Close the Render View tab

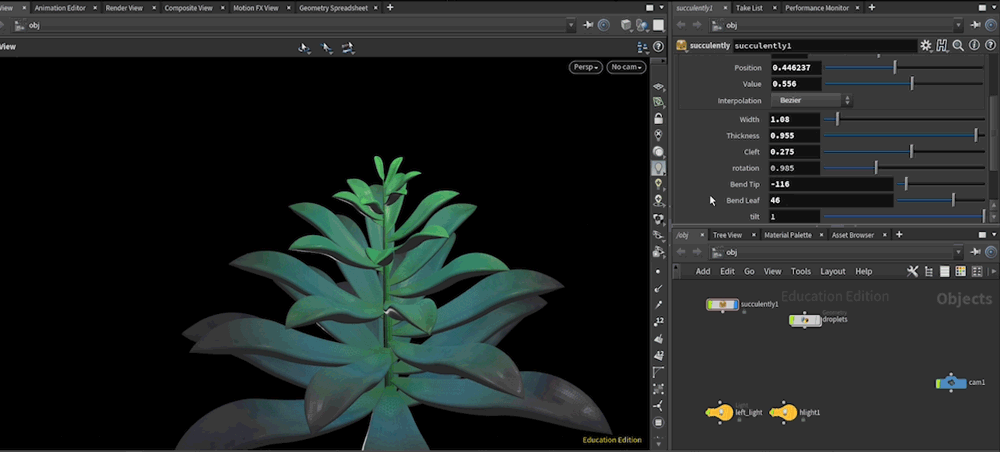point(154,8)
